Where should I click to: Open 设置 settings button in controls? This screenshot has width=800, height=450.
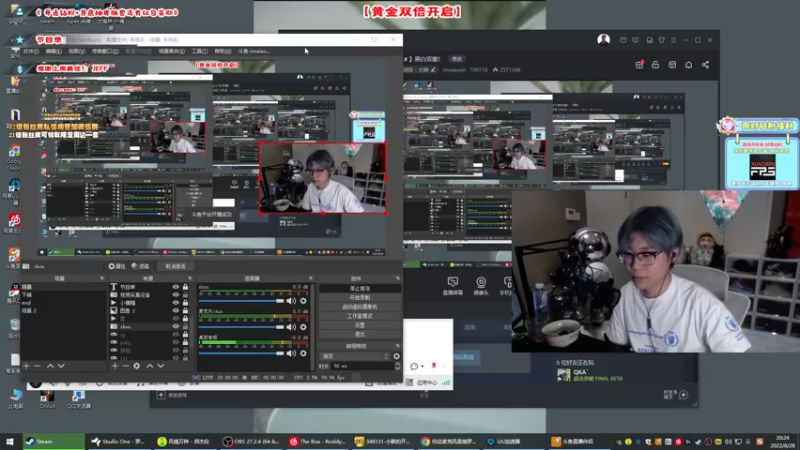[x=360, y=325]
